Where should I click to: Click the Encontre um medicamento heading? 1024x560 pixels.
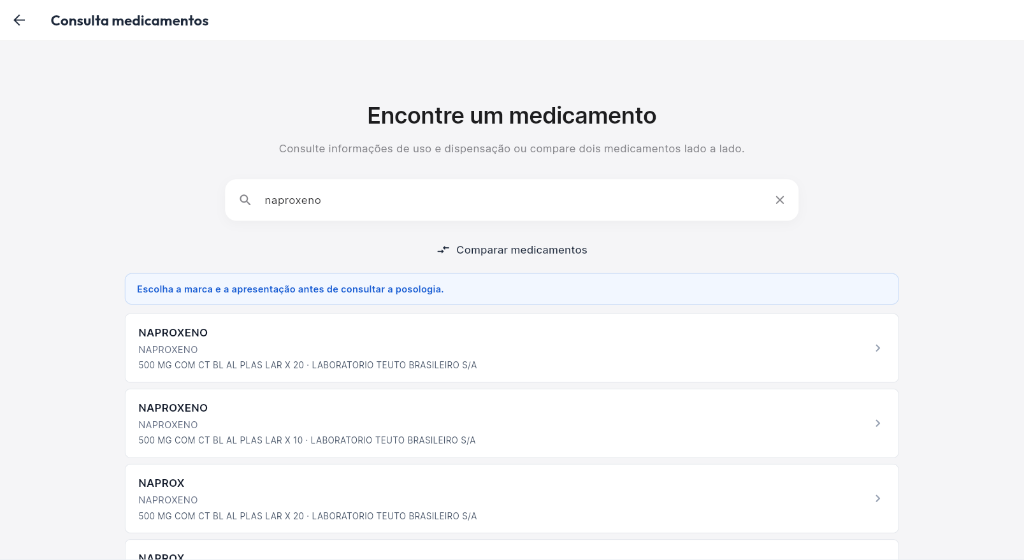coord(512,116)
